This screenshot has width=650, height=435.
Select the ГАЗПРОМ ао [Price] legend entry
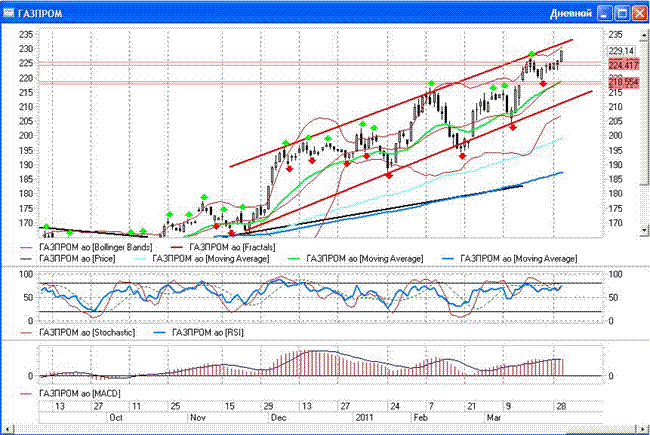click(x=68, y=259)
